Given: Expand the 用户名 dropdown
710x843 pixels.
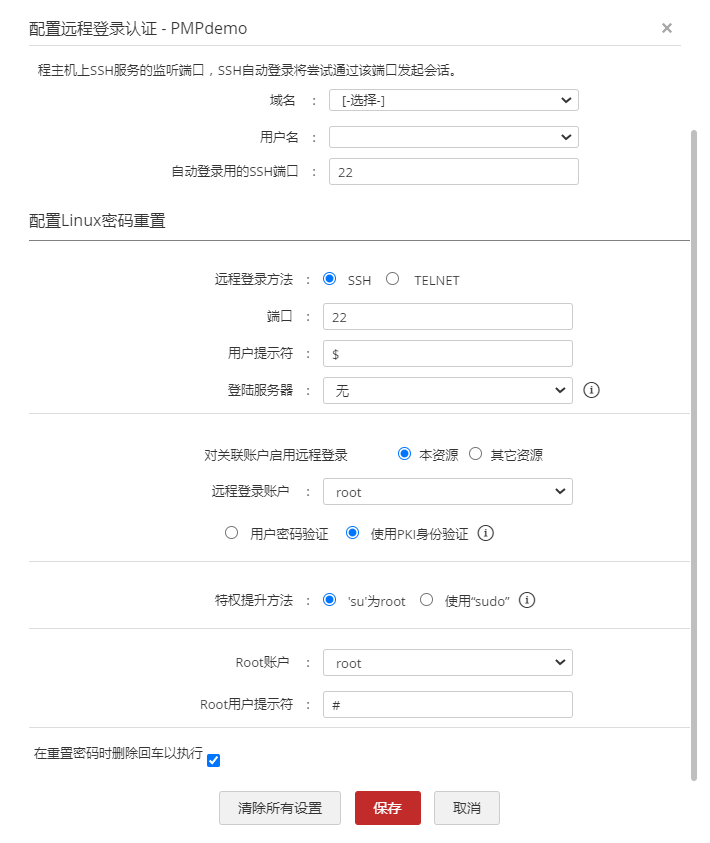Looking at the screenshot, I should (453, 137).
